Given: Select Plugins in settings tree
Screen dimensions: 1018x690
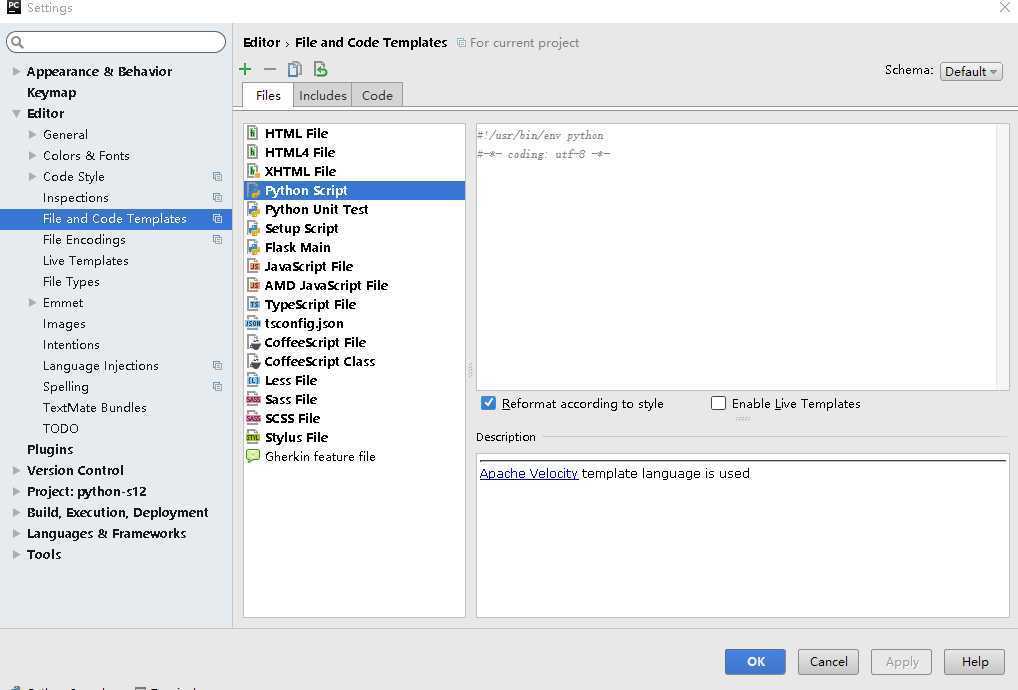Looking at the screenshot, I should pyautogui.click(x=50, y=449).
